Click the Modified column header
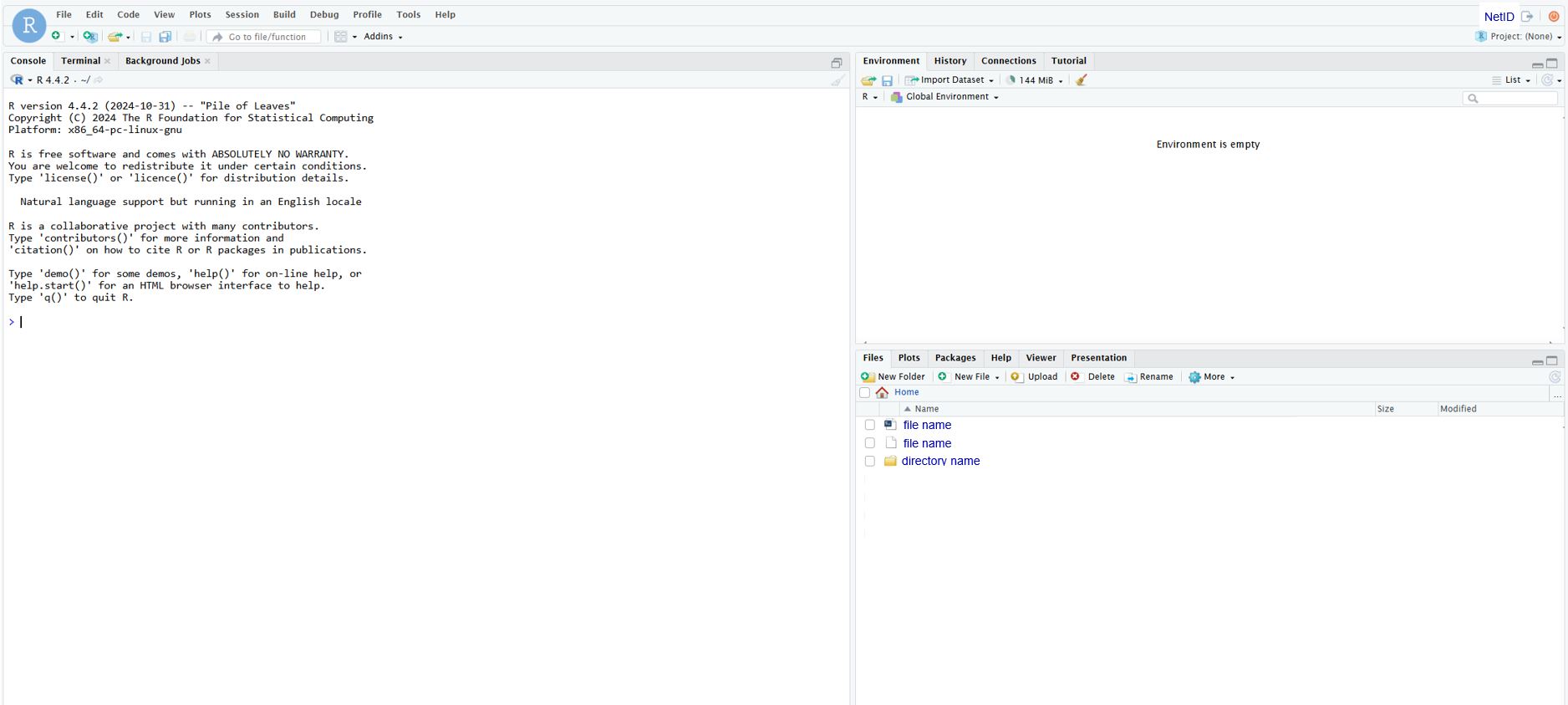Viewport: 1568px width, 705px height. 1458,409
